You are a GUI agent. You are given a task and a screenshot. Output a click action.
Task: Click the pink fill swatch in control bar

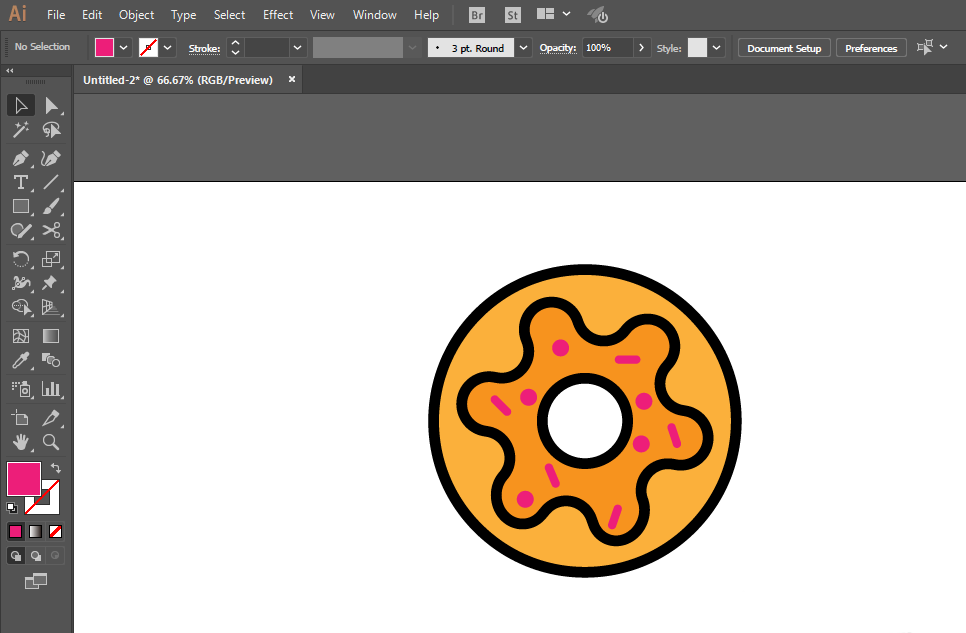[x=105, y=47]
